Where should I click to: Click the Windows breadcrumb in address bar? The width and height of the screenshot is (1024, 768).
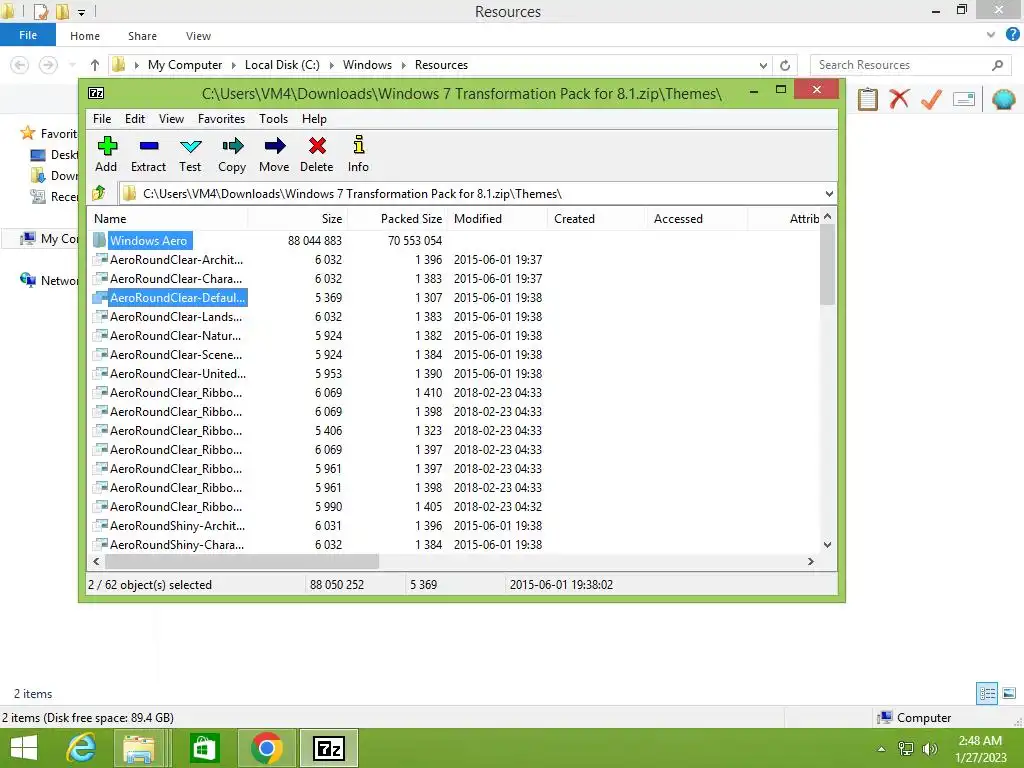click(x=367, y=65)
